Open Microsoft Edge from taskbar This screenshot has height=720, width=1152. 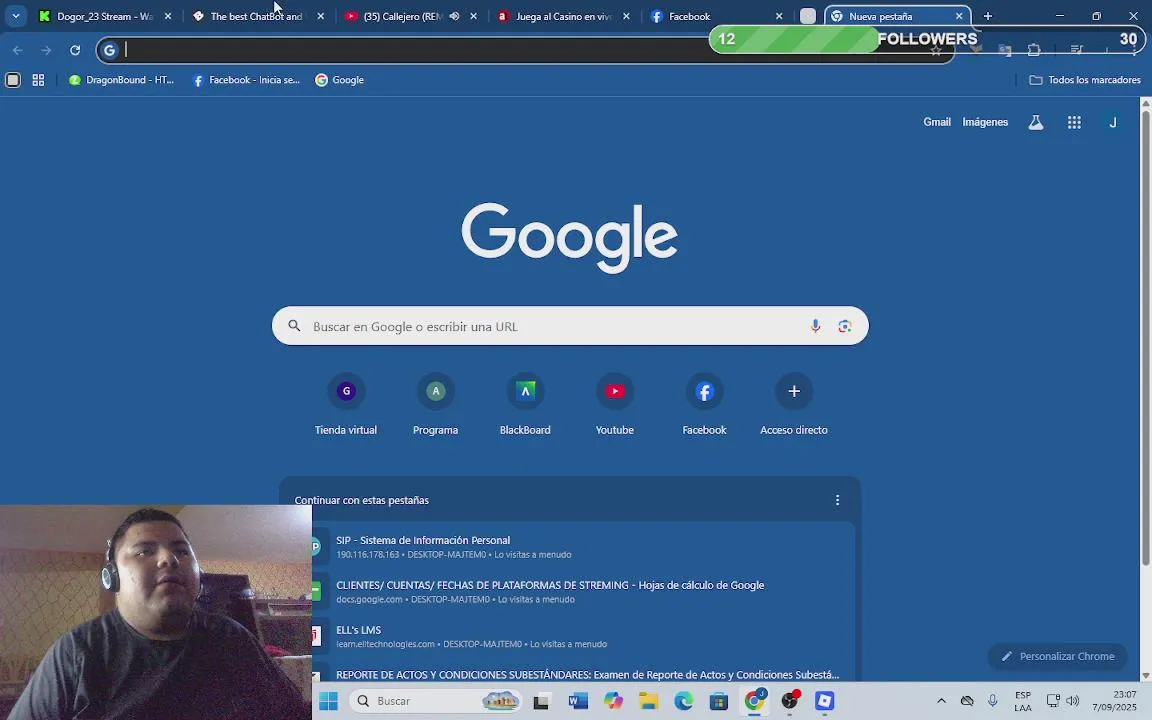tap(683, 701)
